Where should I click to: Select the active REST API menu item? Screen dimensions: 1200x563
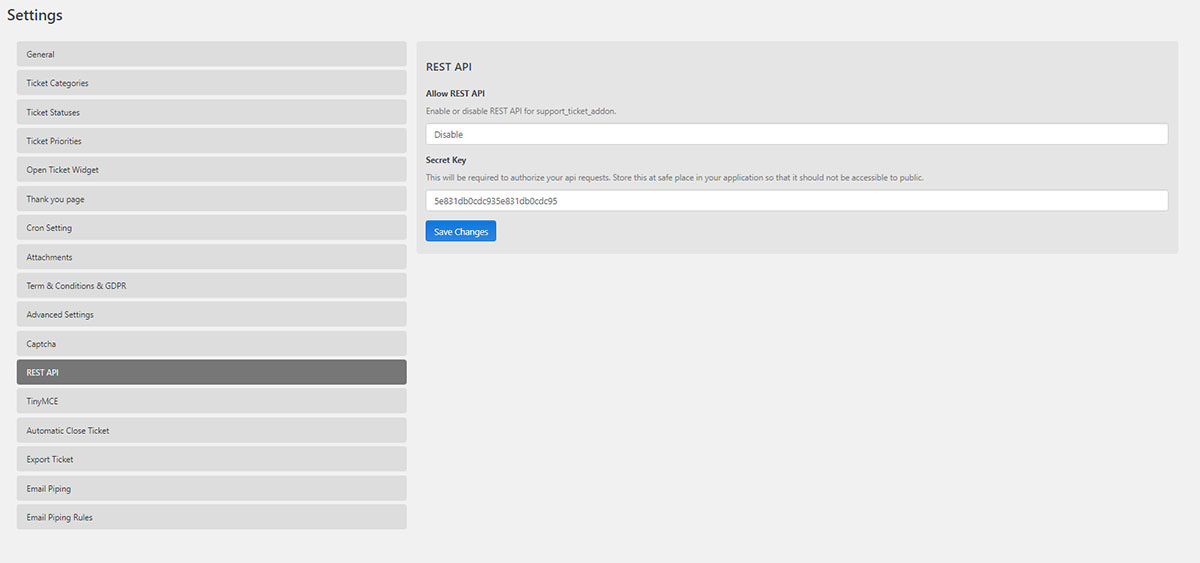[x=211, y=372]
